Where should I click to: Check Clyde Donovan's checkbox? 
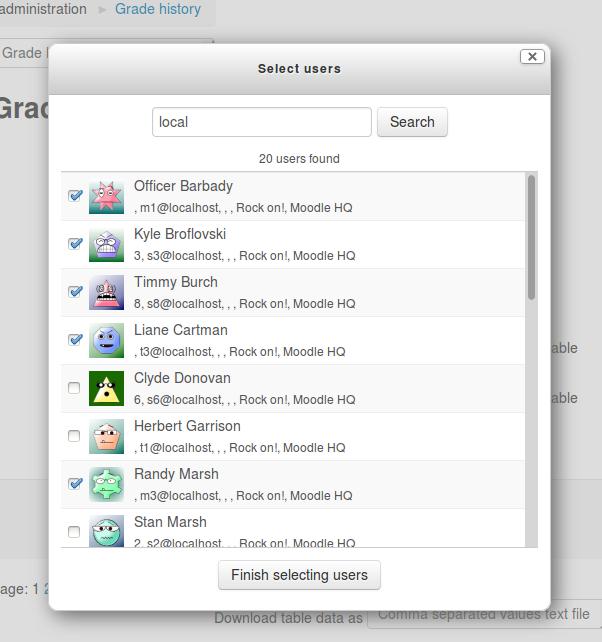coord(74,388)
